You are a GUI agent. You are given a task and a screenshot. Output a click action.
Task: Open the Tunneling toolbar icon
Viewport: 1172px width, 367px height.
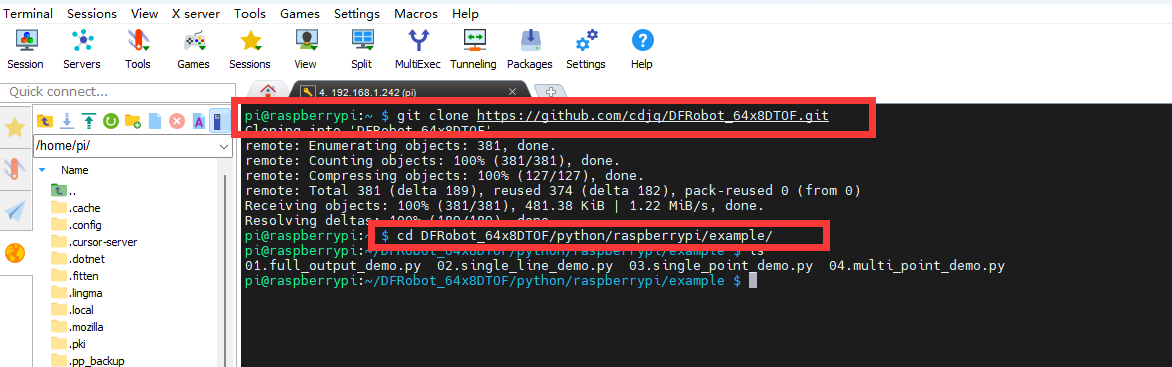click(474, 49)
